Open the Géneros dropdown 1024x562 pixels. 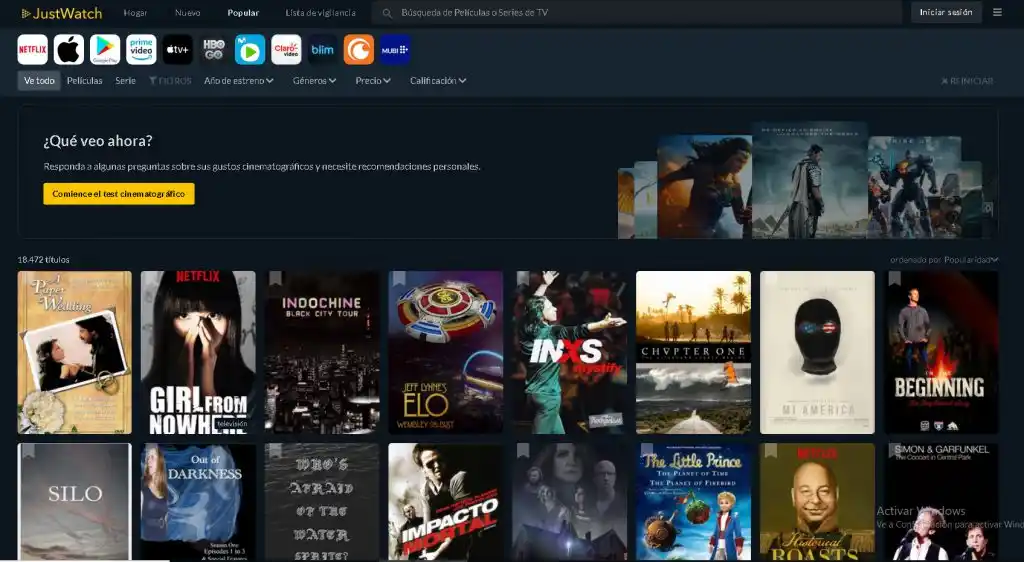314,81
